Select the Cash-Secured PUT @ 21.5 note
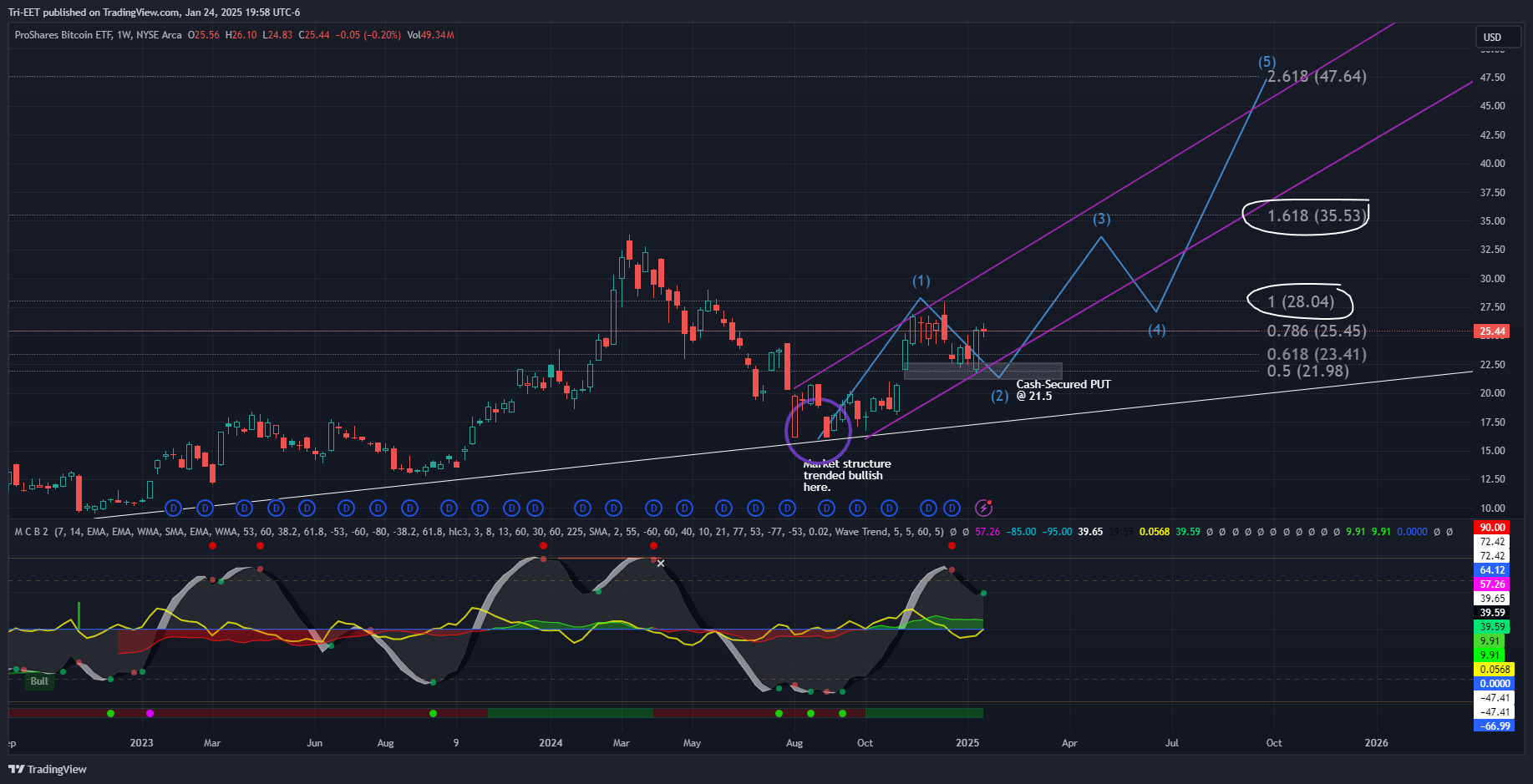The height and width of the screenshot is (784, 1533). click(1063, 390)
